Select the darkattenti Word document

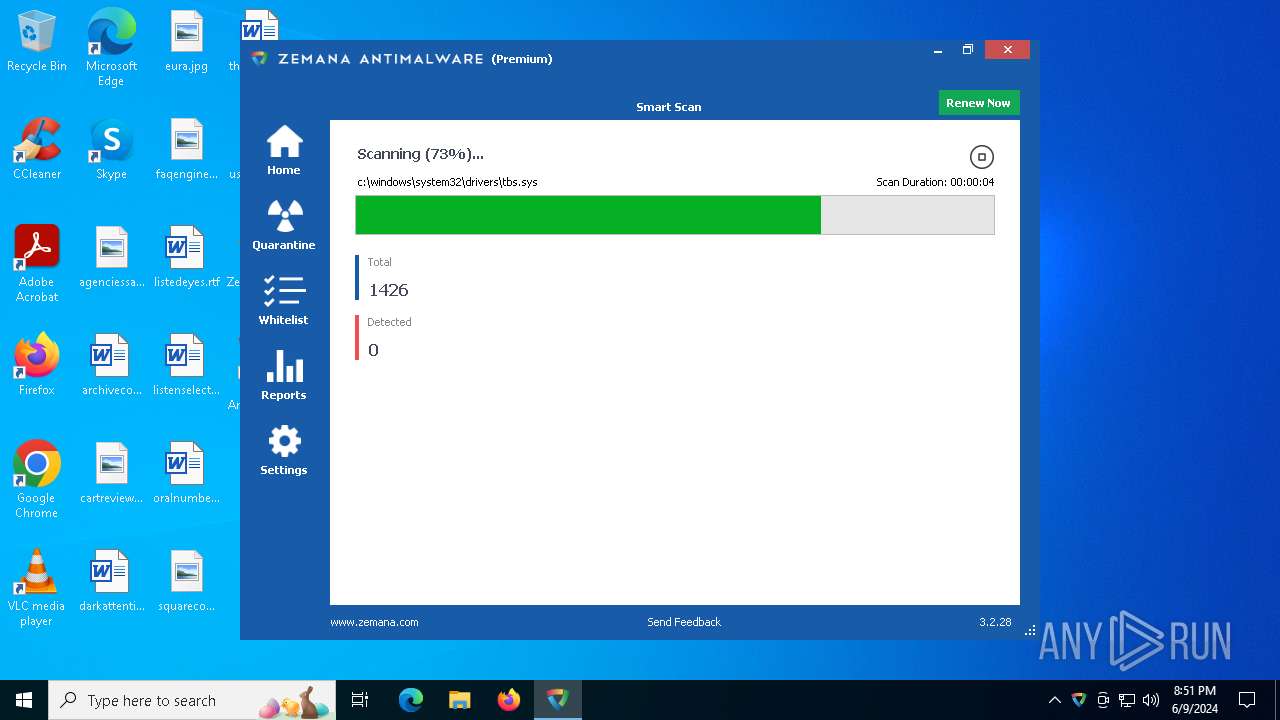pyautogui.click(x=112, y=582)
